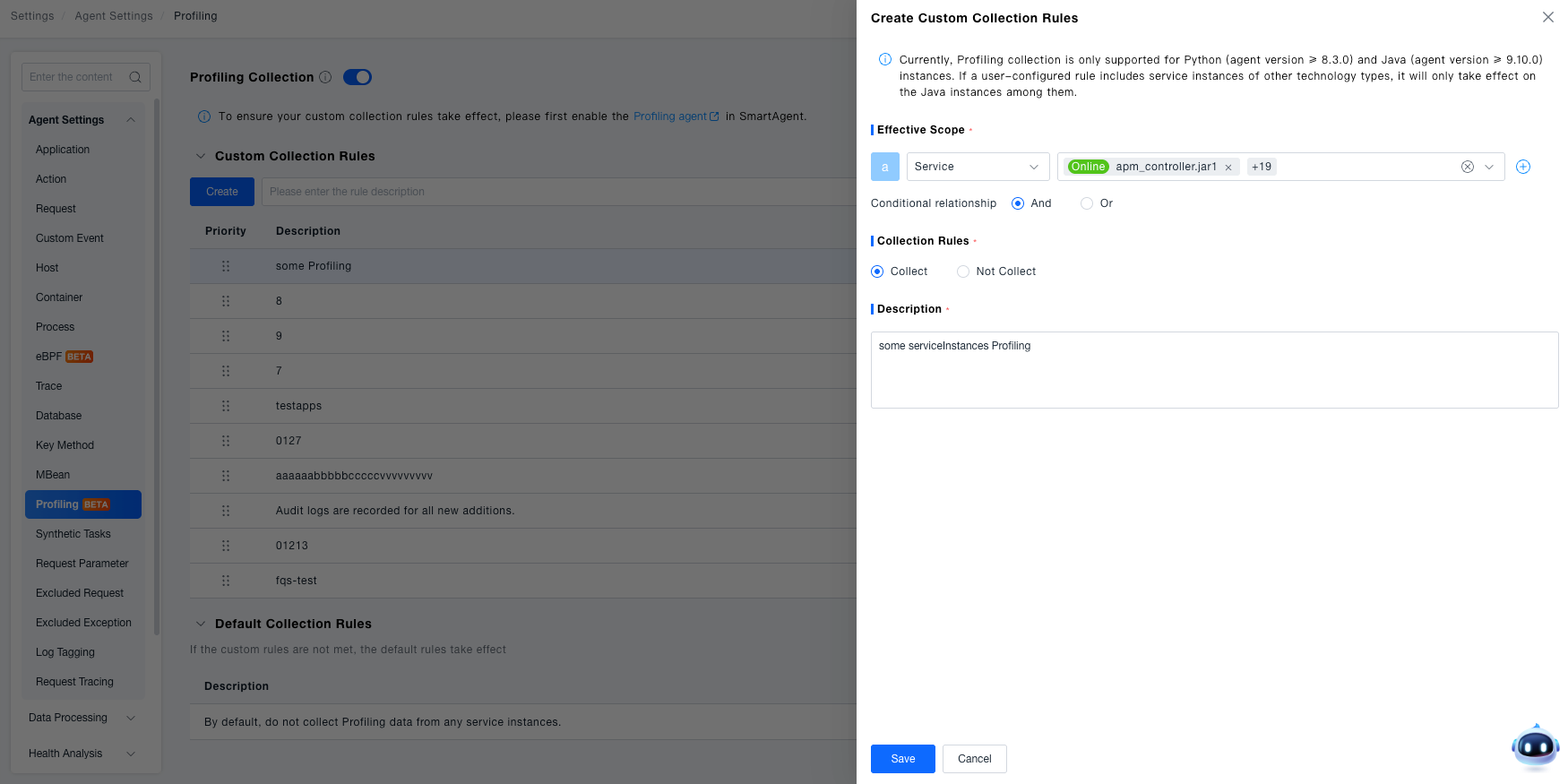Choose the Collect rule option
The image size is (1568, 784).
pyautogui.click(x=877, y=271)
